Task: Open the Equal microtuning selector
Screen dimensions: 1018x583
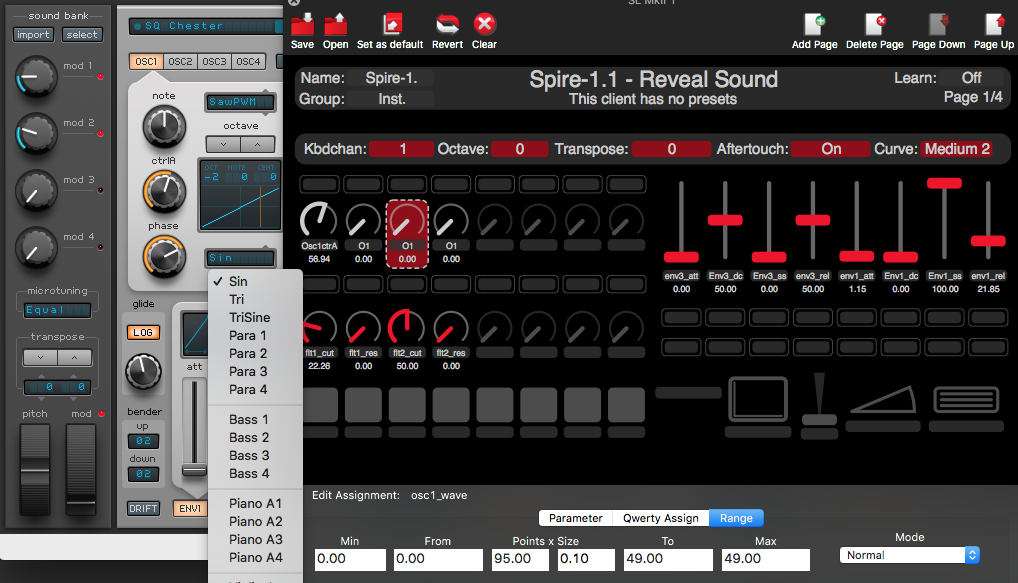Action: 57,310
